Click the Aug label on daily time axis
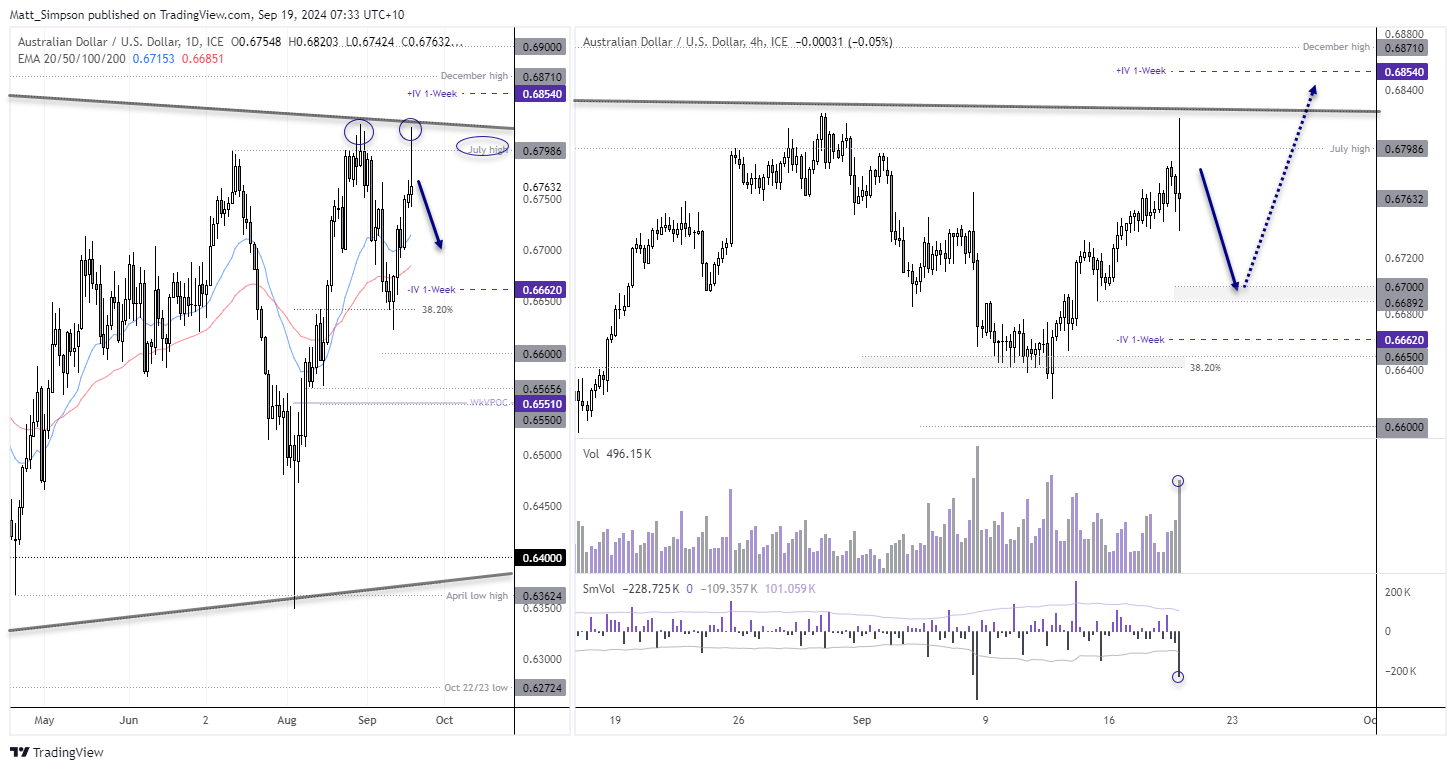1456x770 pixels. click(285, 720)
